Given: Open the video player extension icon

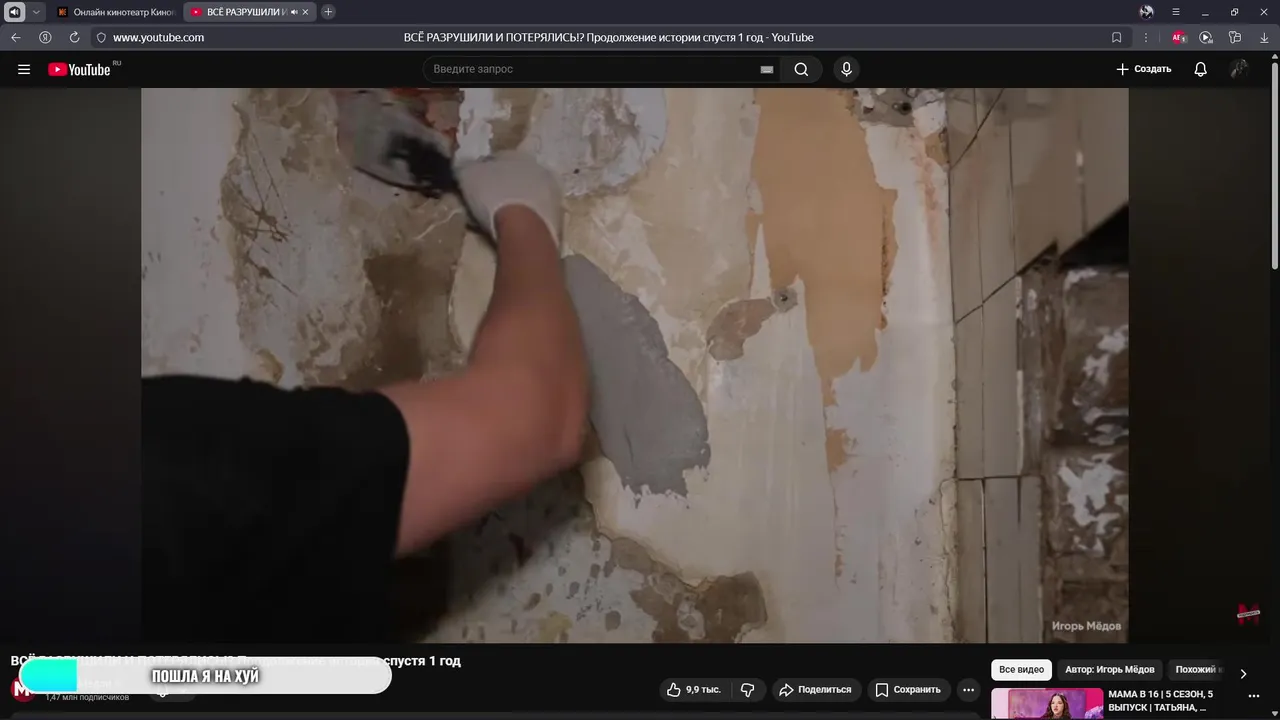Looking at the screenshot, I should click(x=1206, y=37).
